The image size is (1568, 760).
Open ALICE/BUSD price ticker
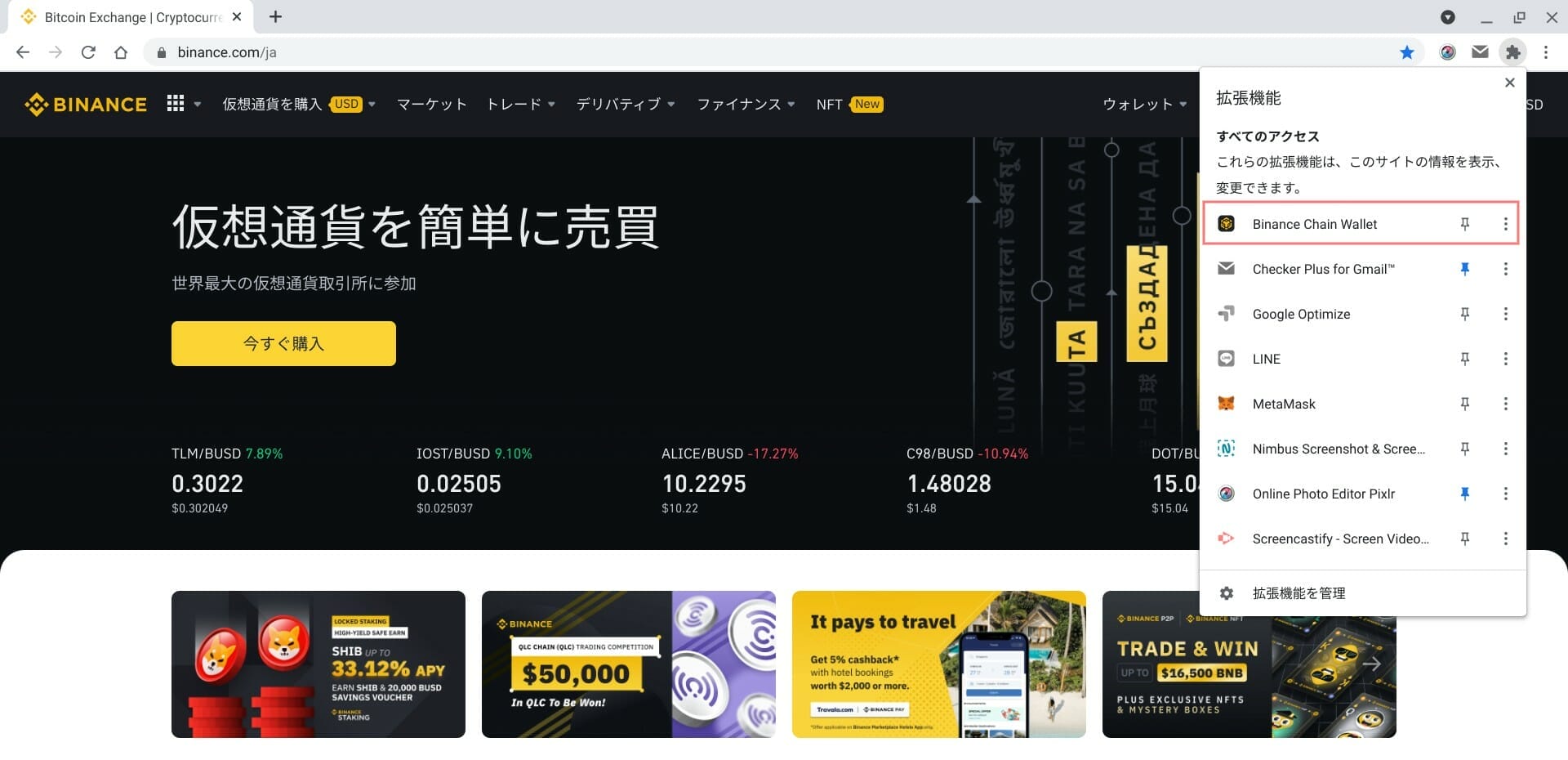[729, 481]
